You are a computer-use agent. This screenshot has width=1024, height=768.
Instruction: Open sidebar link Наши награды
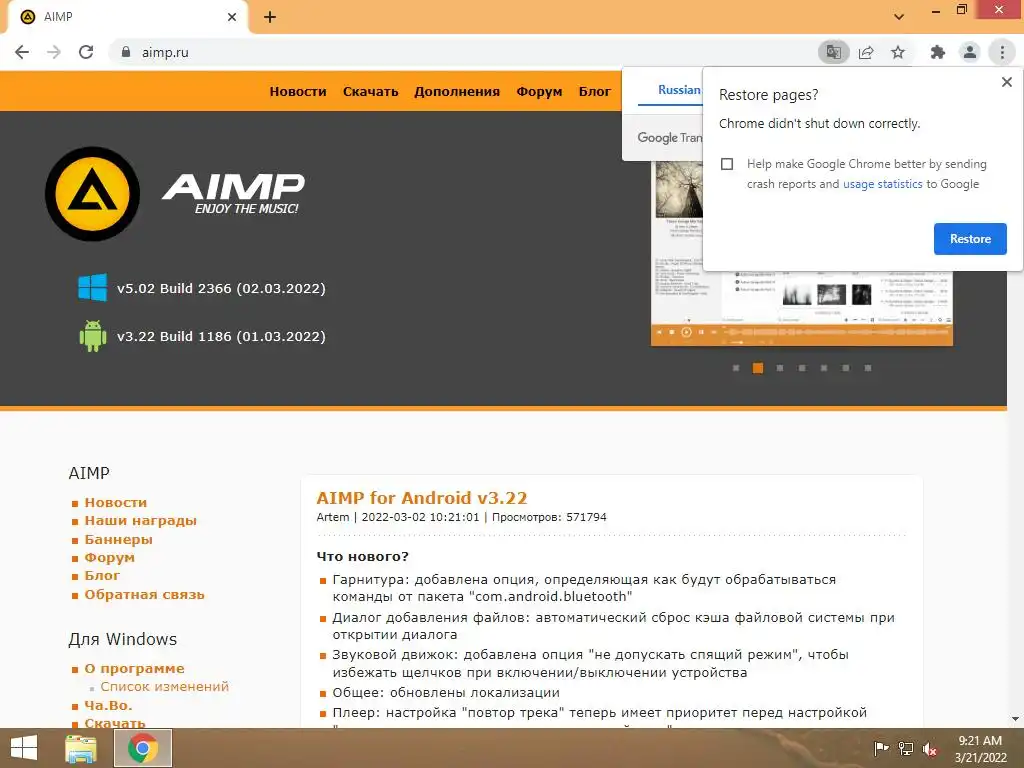pos(140,521)
